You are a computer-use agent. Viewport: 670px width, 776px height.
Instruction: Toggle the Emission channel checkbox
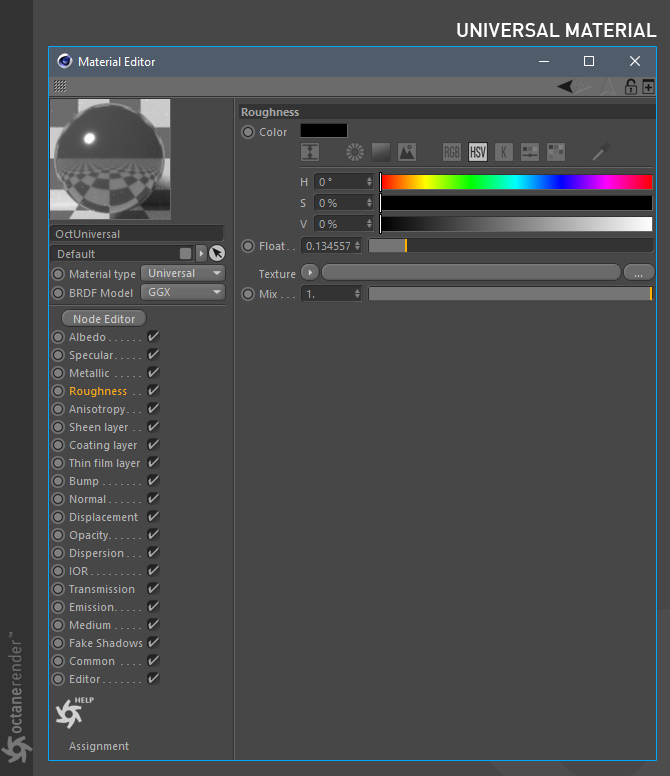pyautogui.click(x=153, y=607)
